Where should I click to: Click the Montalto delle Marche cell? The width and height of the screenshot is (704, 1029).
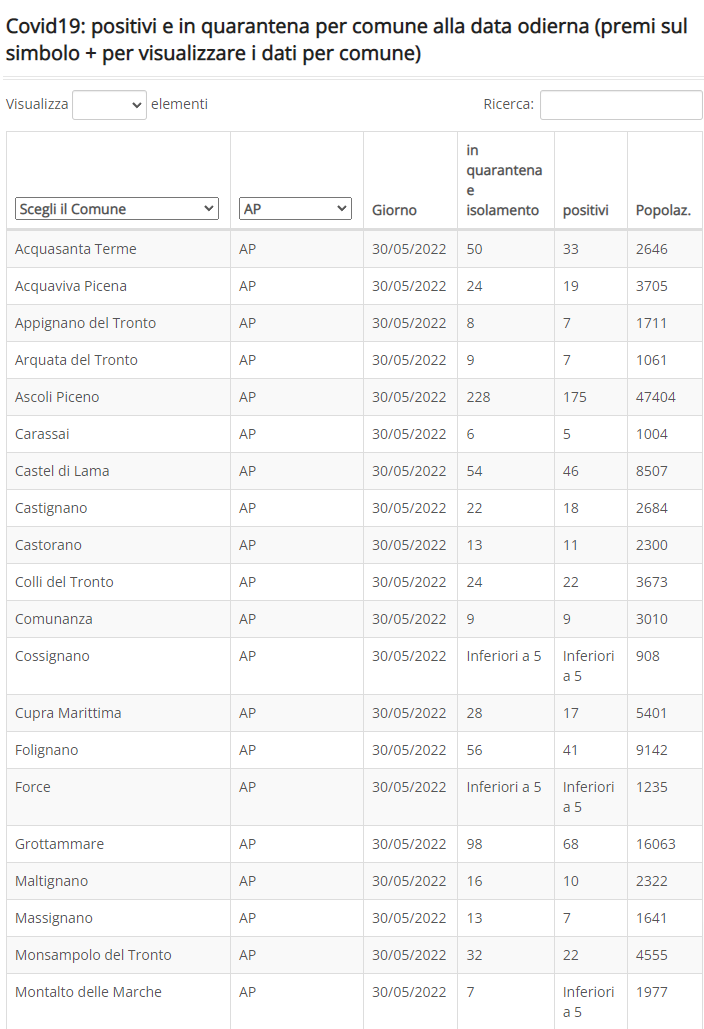119,1001
